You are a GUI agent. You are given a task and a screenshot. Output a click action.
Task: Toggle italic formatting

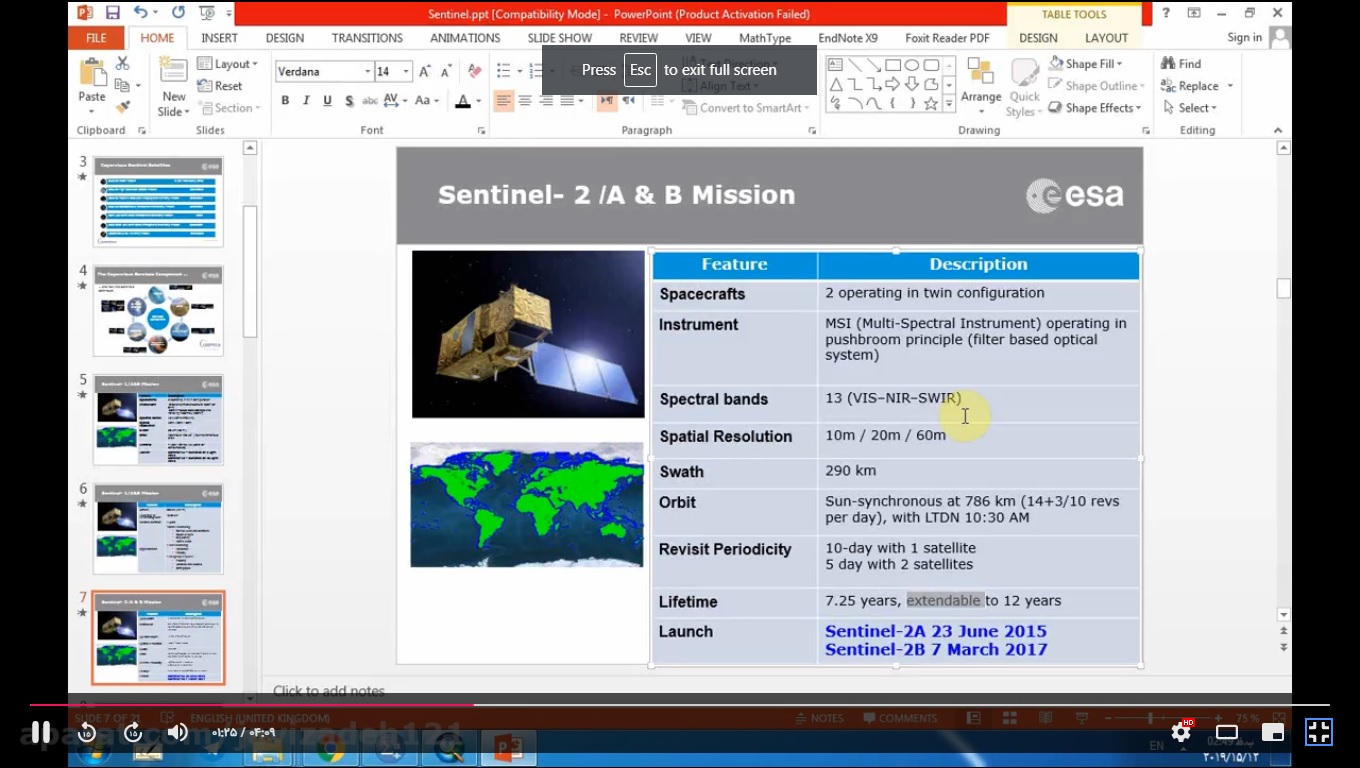[x=306, y=101]
